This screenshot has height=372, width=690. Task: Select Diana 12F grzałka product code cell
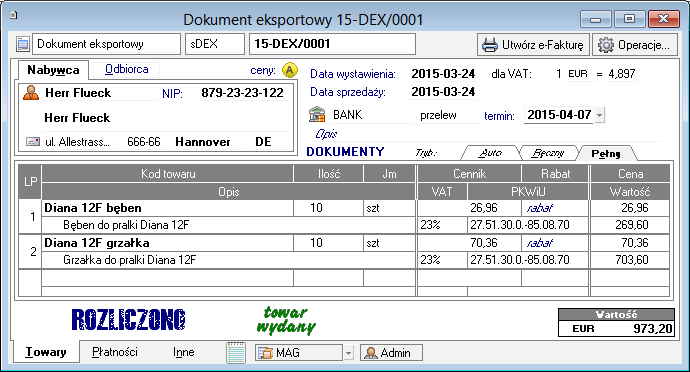167,243
